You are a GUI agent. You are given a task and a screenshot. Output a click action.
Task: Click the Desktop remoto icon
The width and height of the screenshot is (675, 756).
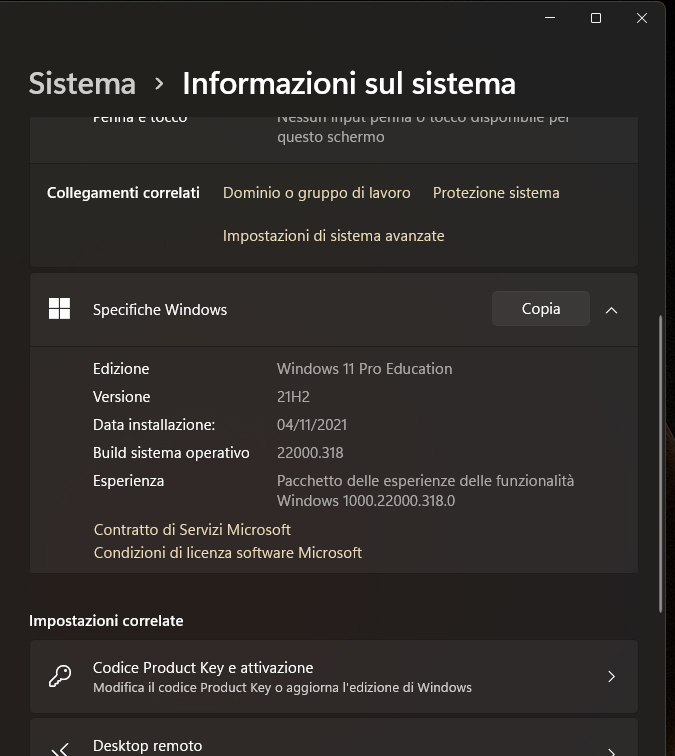(x=60, y=750)
